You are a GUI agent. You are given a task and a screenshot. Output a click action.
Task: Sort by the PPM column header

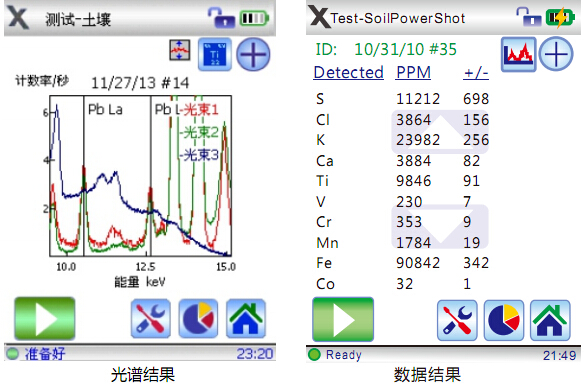click(x=413, y=72)
